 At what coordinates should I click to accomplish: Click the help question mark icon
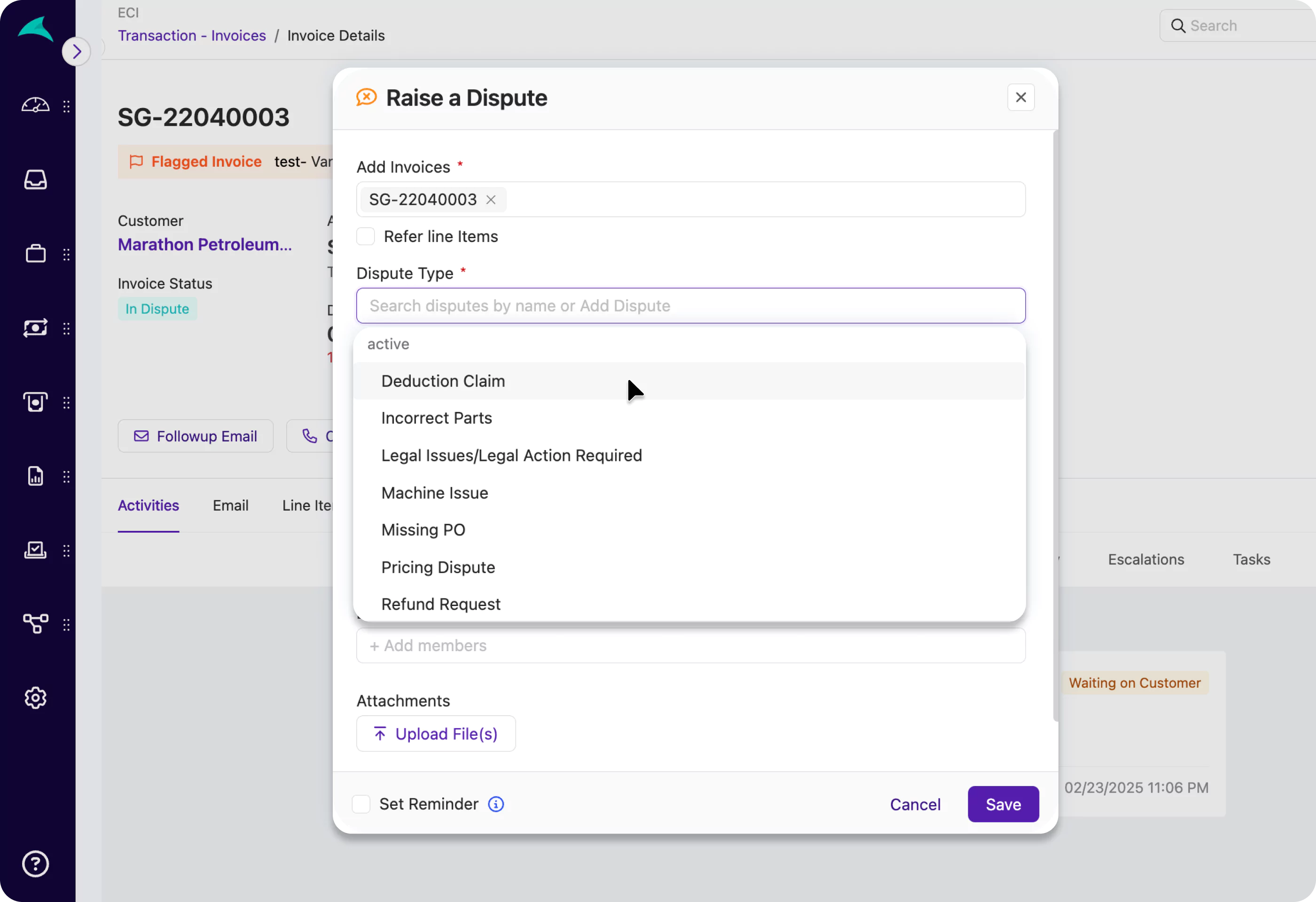click(35, 864)
